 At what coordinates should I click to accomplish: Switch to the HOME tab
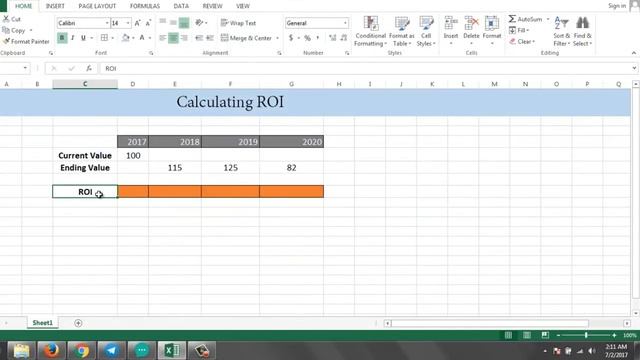(23, 6)
